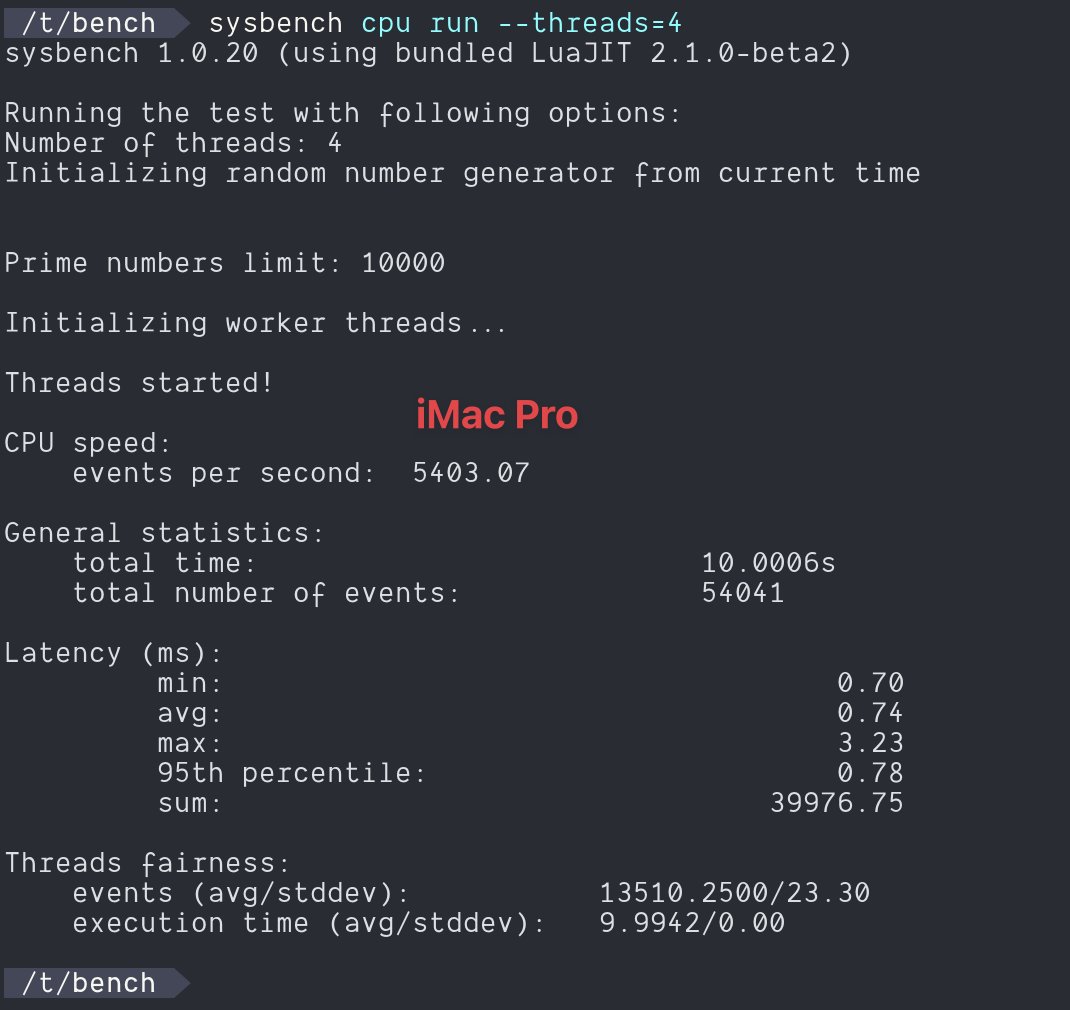Click the 95th percentile value 0.78
Image resolution: width=1070 pixels, height=1010 pixels.
[x=871, y=773]
